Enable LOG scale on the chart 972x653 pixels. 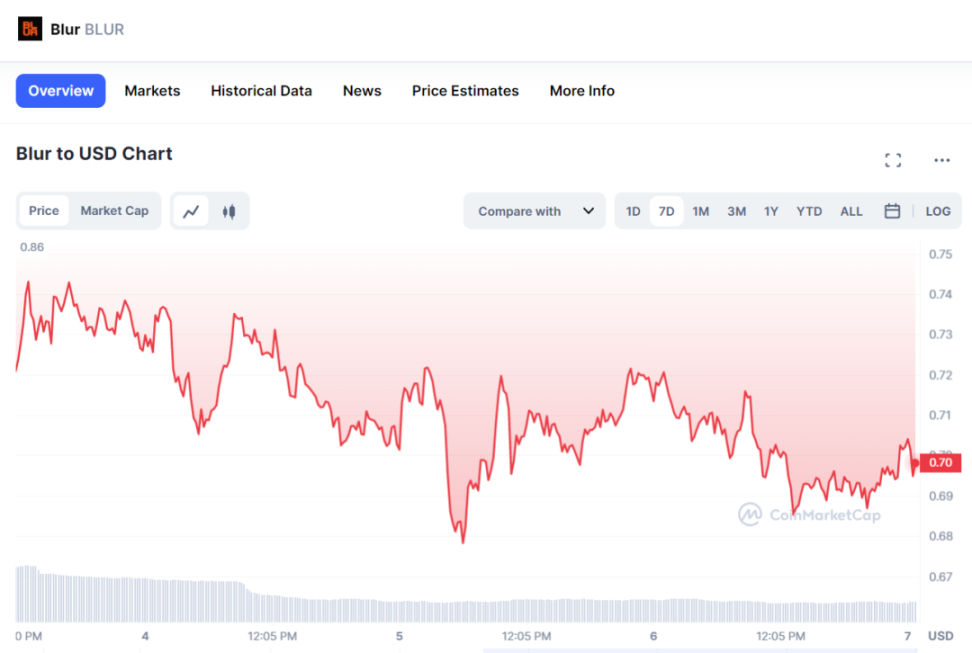938,211
